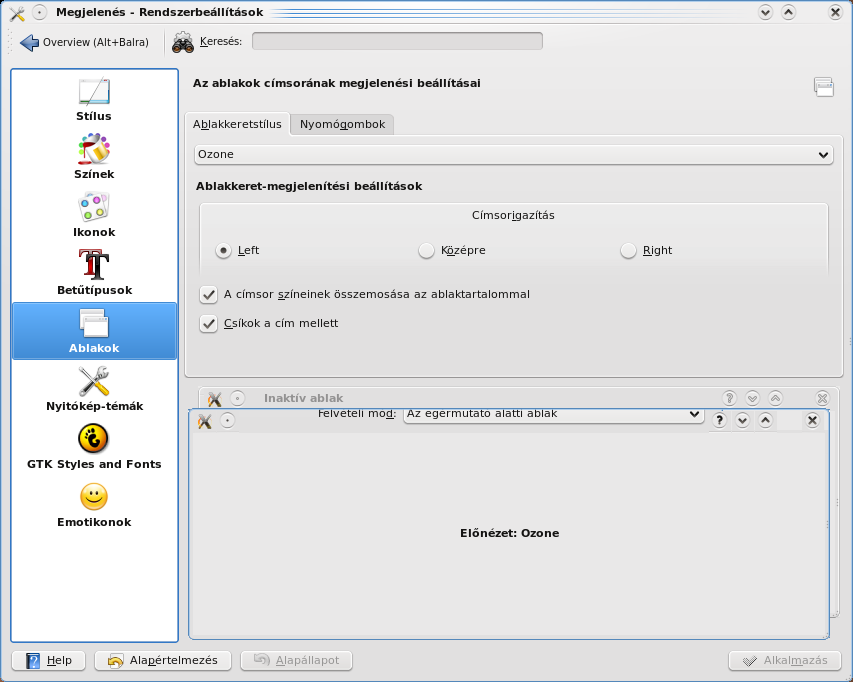Screen dimensions: 853x682
Task: Open the Nyitókép-témák splash themes
Action: 94,389
